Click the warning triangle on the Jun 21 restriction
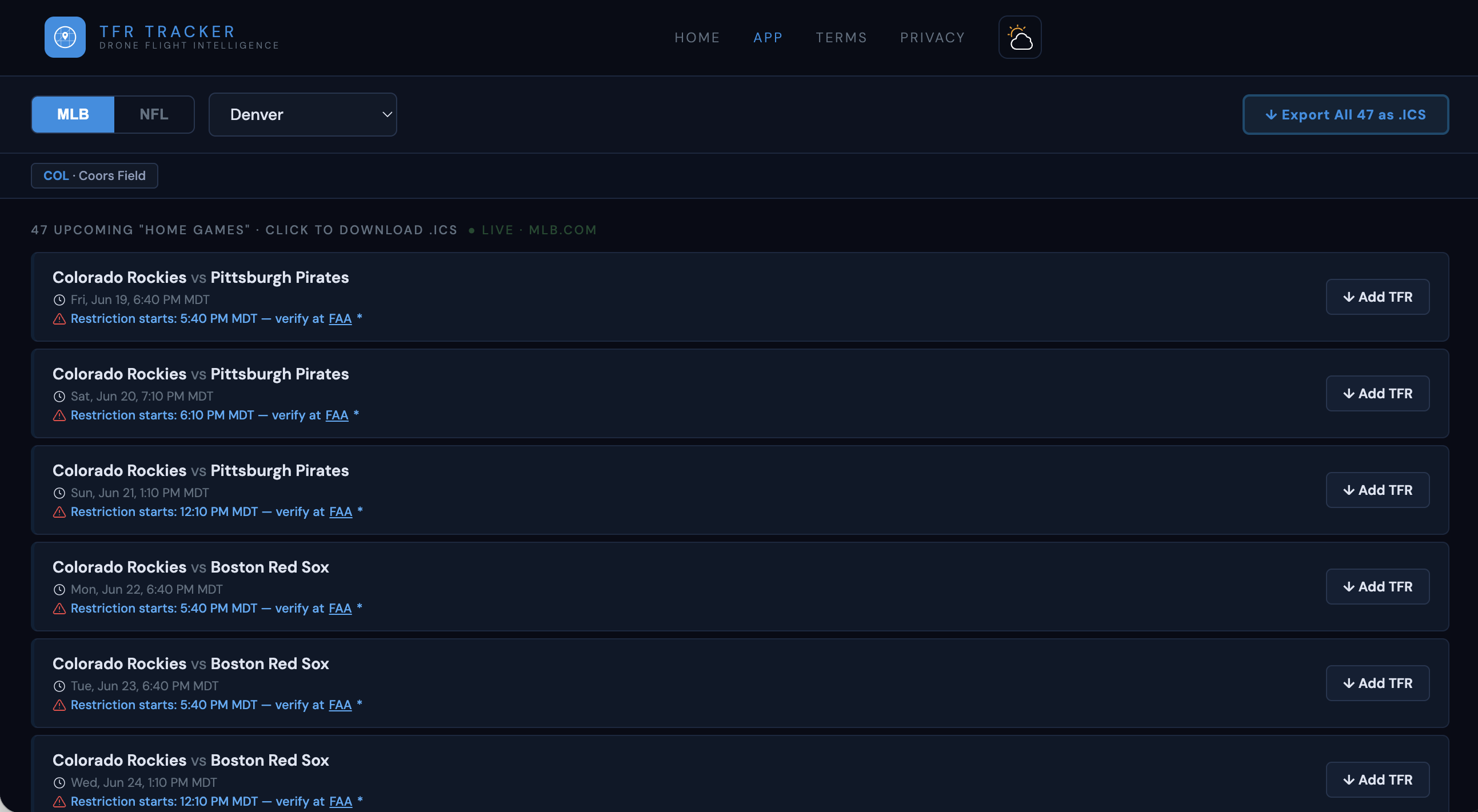The width and height of the screenshot is (1478, 812). [x=59, y=512]
